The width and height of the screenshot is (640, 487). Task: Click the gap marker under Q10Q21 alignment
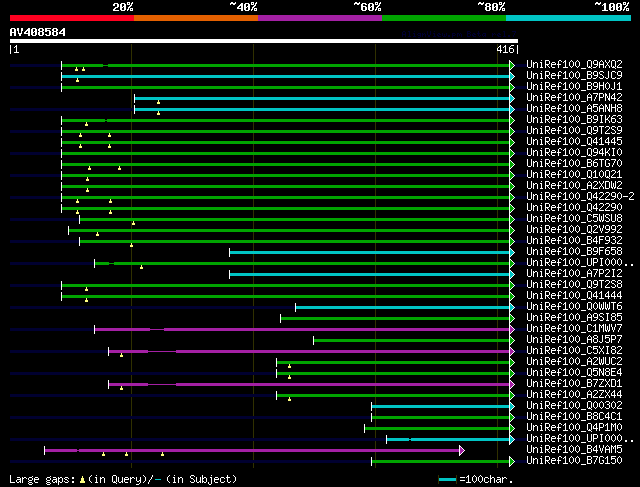point(87,179)
